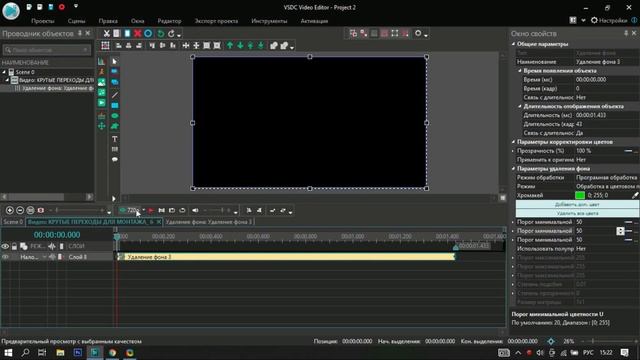Screen dimensions: 640x360
Task: Open the Редактор menu
Action: pos(169,21)
